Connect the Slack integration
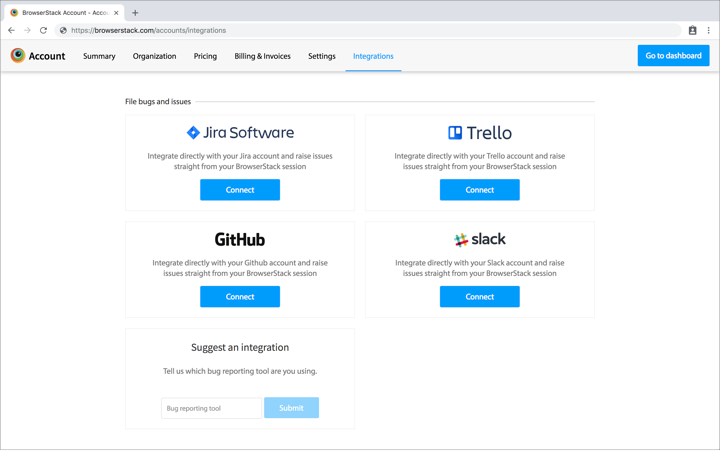The height and width of the screenshot is (451, 720). [x=480, y=297]
